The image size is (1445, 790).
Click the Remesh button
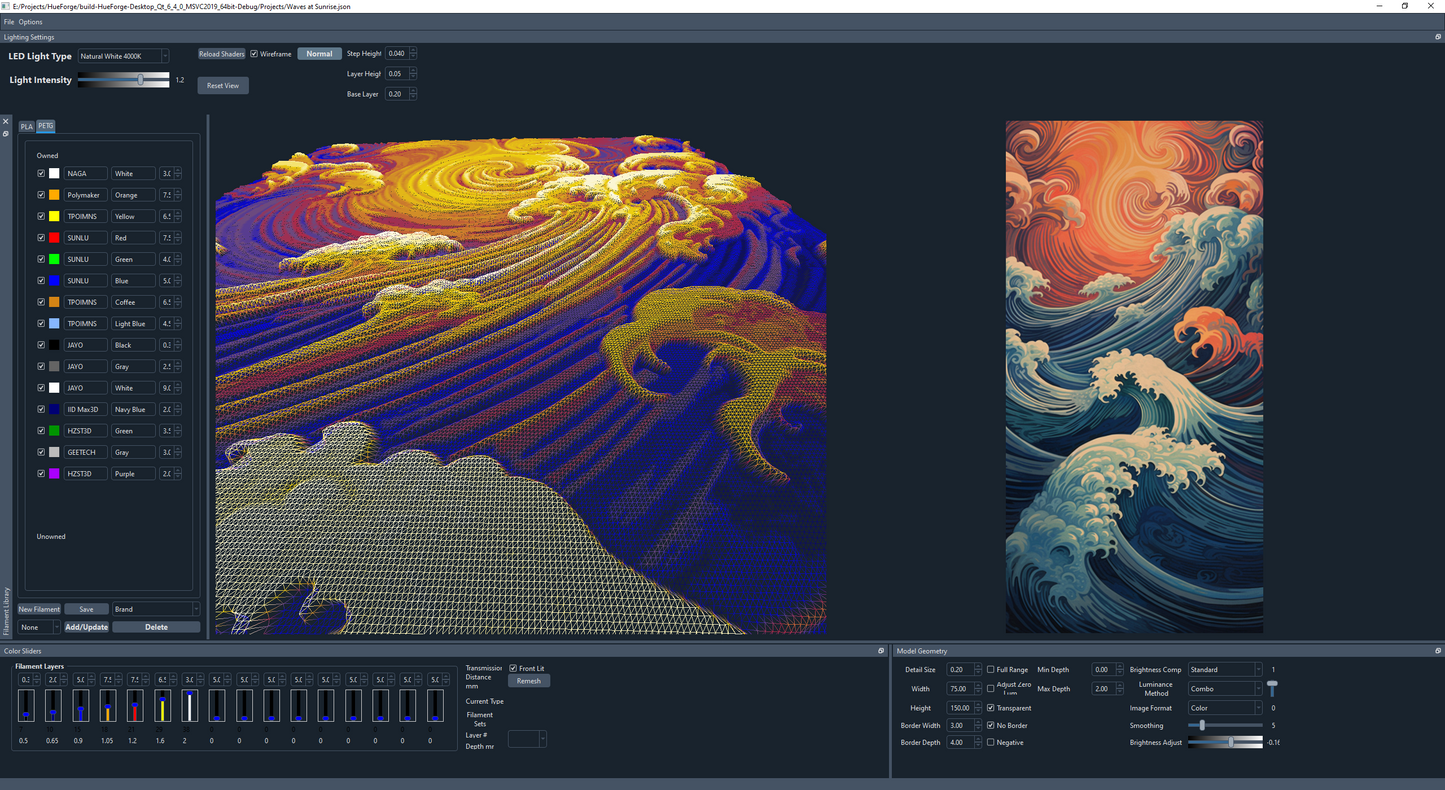coord(528,680)
